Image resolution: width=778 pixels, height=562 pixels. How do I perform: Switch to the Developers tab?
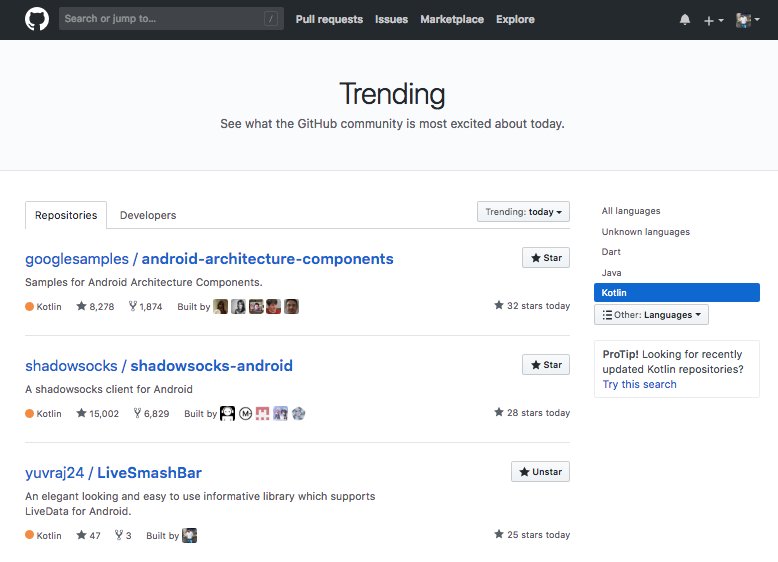tap(148, 215)
